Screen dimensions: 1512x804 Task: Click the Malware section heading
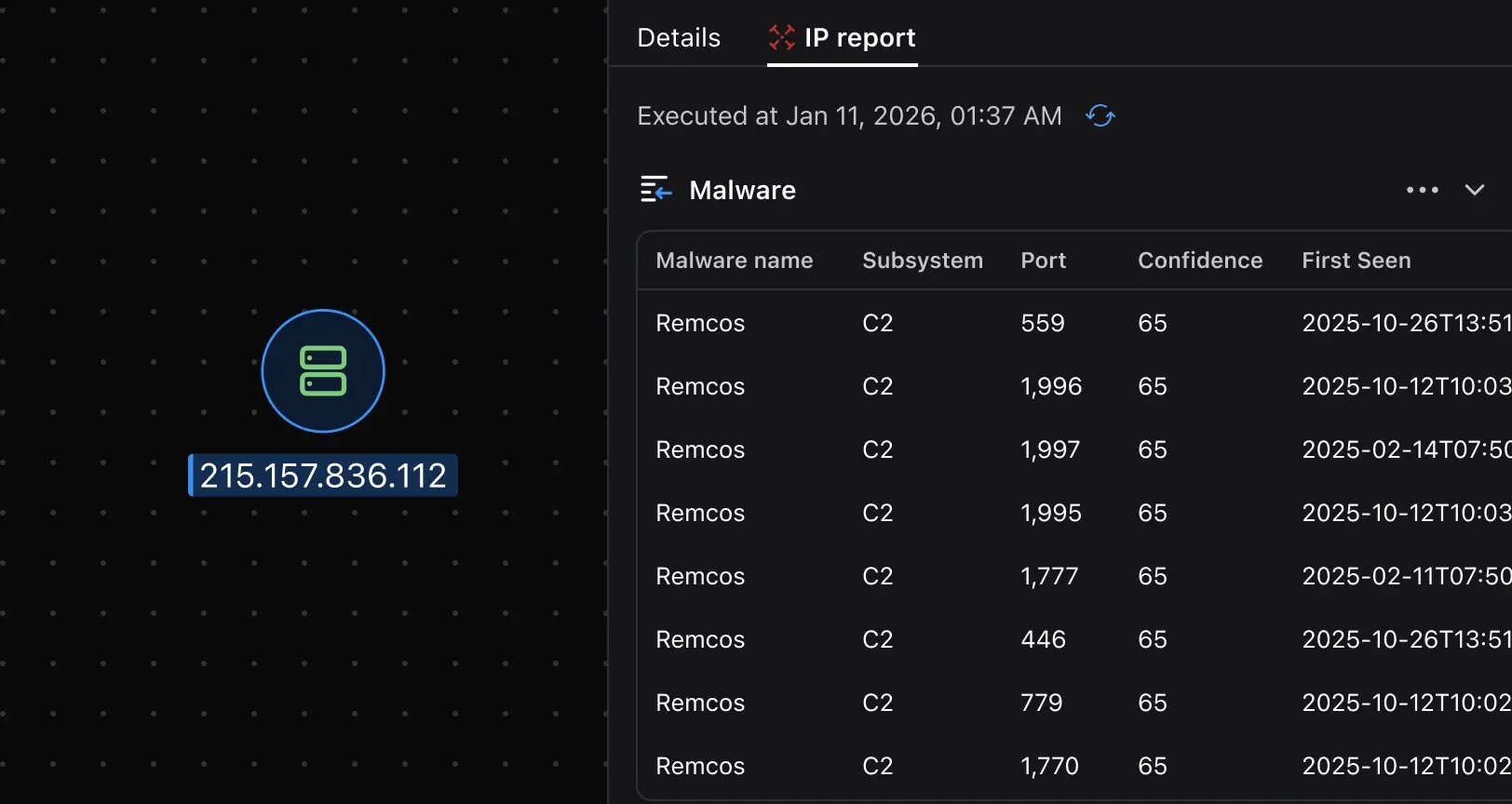[x=742, y=190]
